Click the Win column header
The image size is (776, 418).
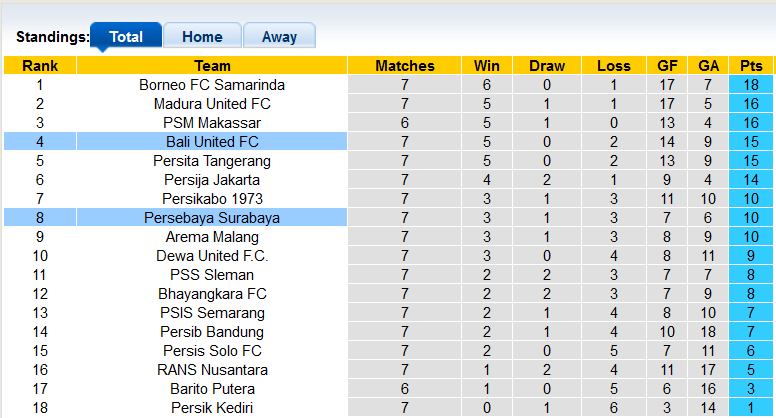point(487,66)
